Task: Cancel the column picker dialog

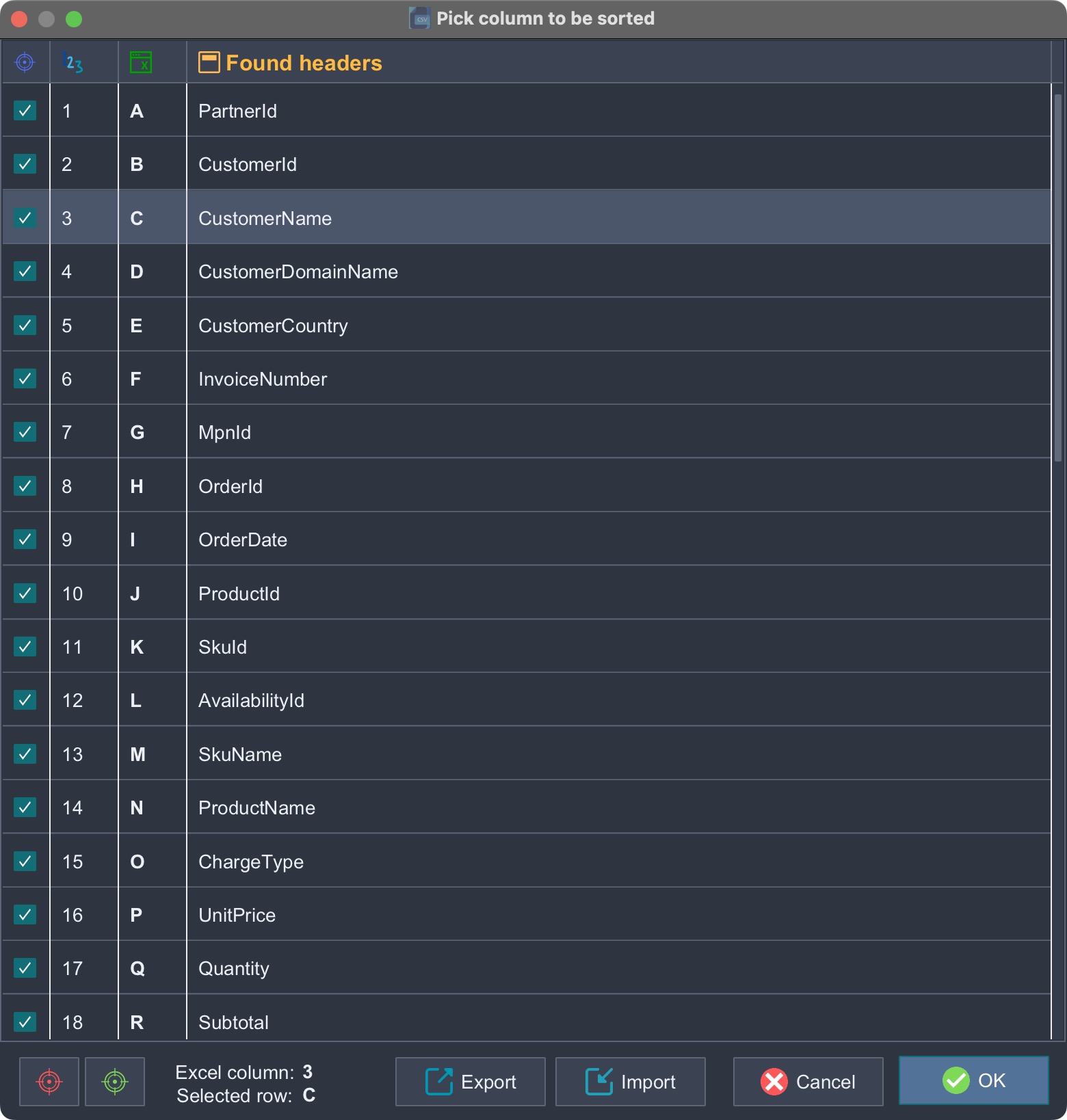Action: pos(808,1082)
